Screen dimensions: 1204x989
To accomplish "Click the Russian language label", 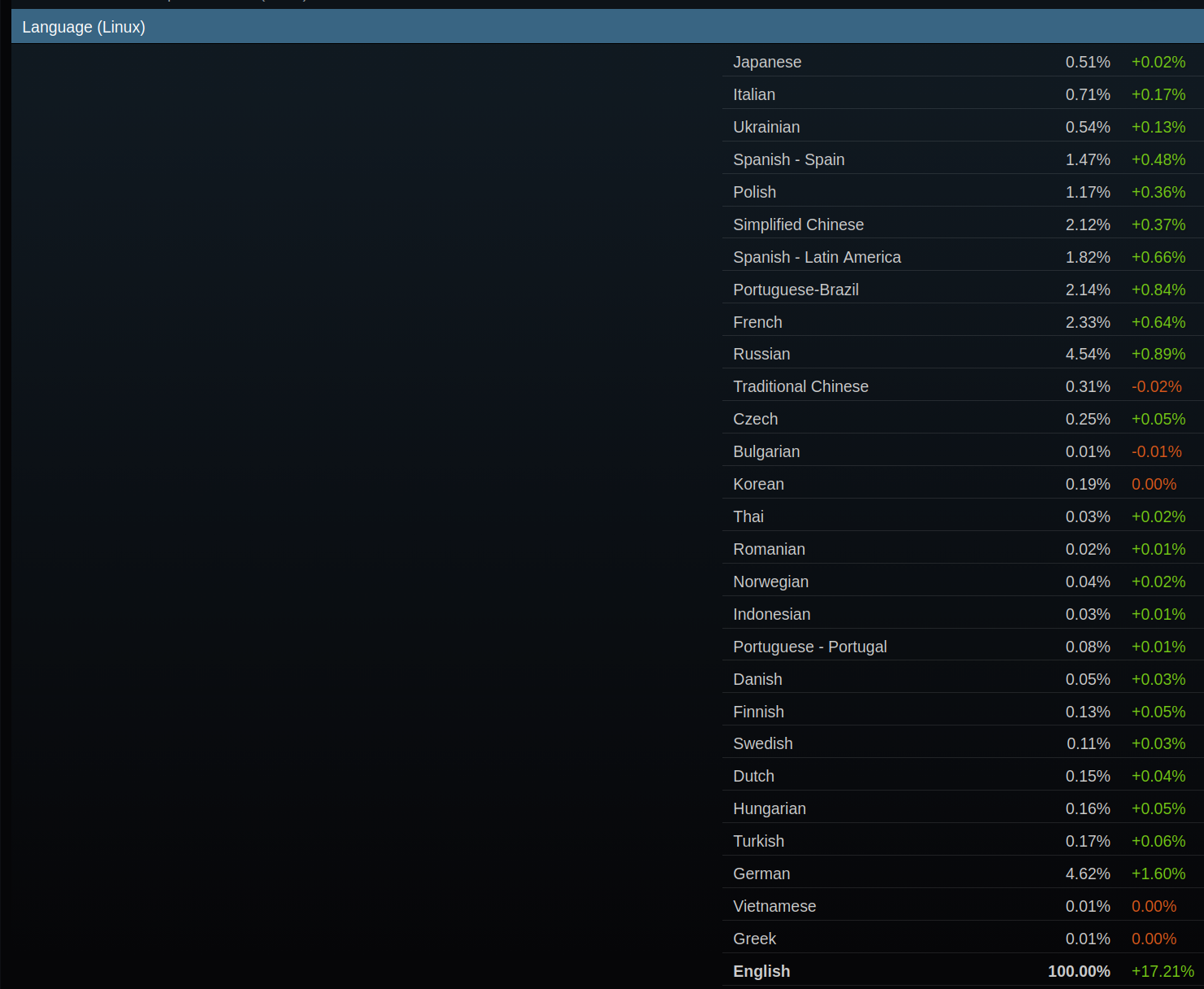I will click(762, 354).
